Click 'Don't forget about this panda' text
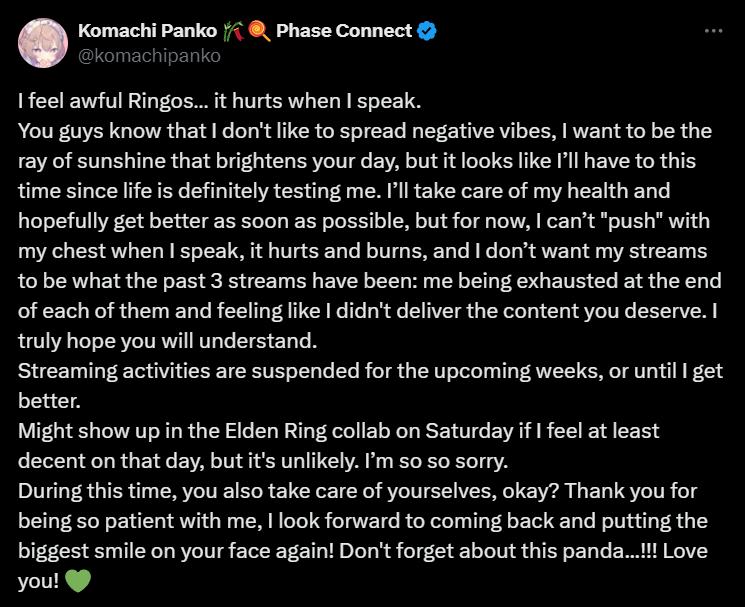The image size is (745, 607). tap(482, 551)
